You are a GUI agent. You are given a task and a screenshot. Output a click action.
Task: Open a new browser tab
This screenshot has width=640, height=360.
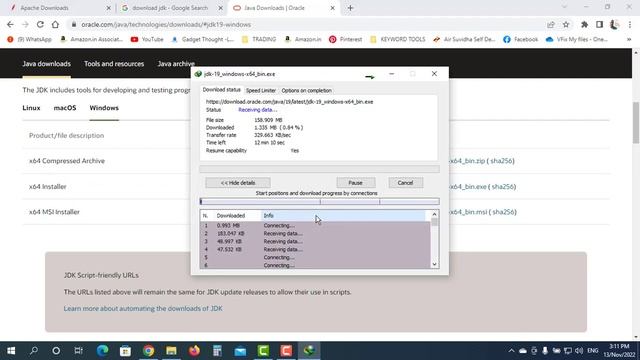[350, 8]
